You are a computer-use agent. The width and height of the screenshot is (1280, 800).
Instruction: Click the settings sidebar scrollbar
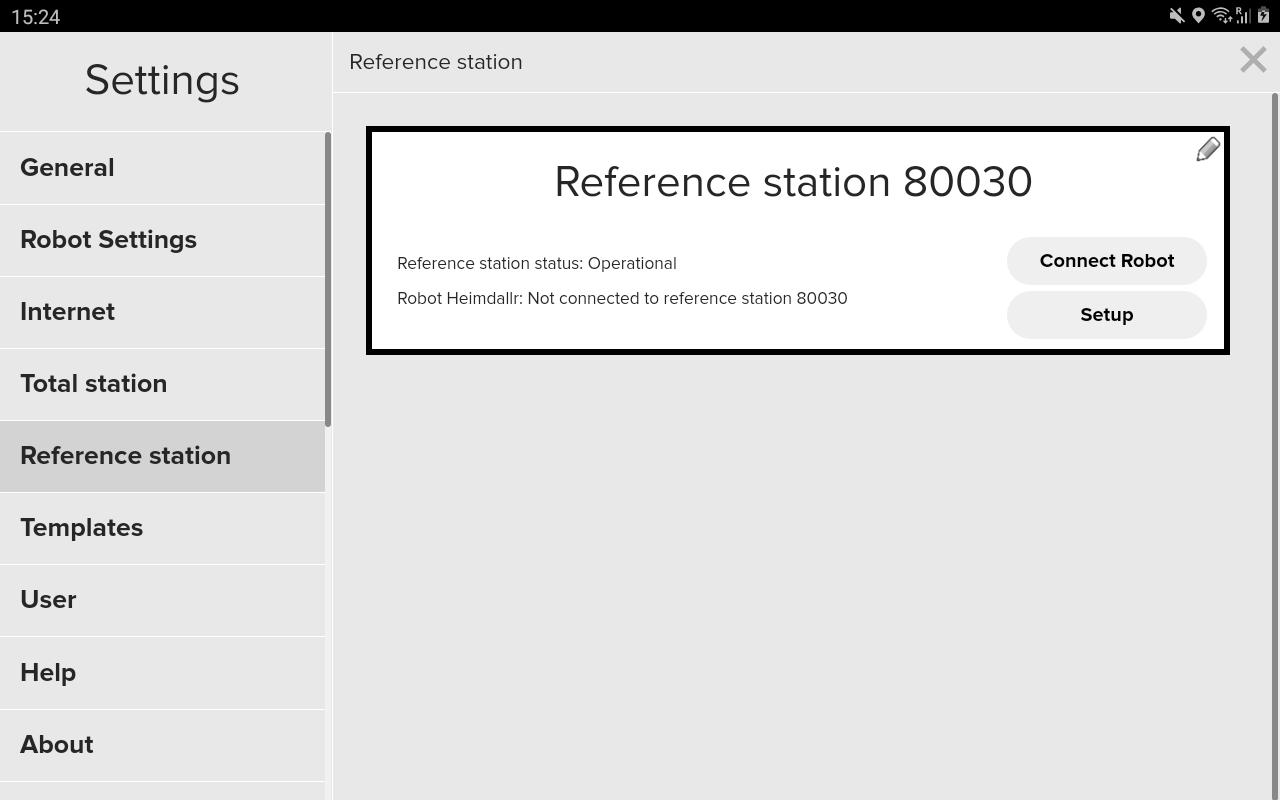(328, 280)
